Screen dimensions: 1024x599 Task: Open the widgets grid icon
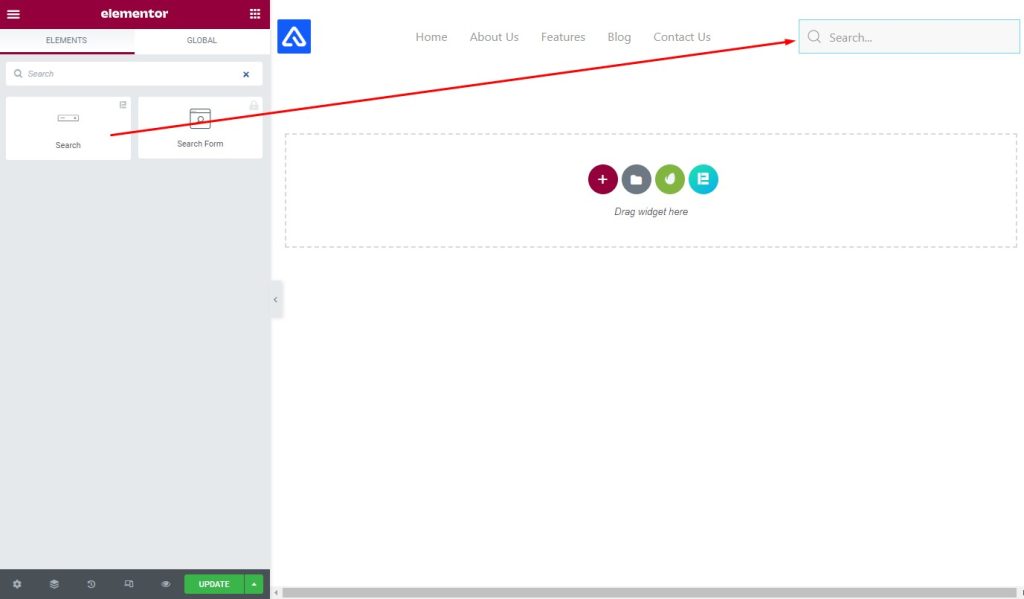[255, 14]
